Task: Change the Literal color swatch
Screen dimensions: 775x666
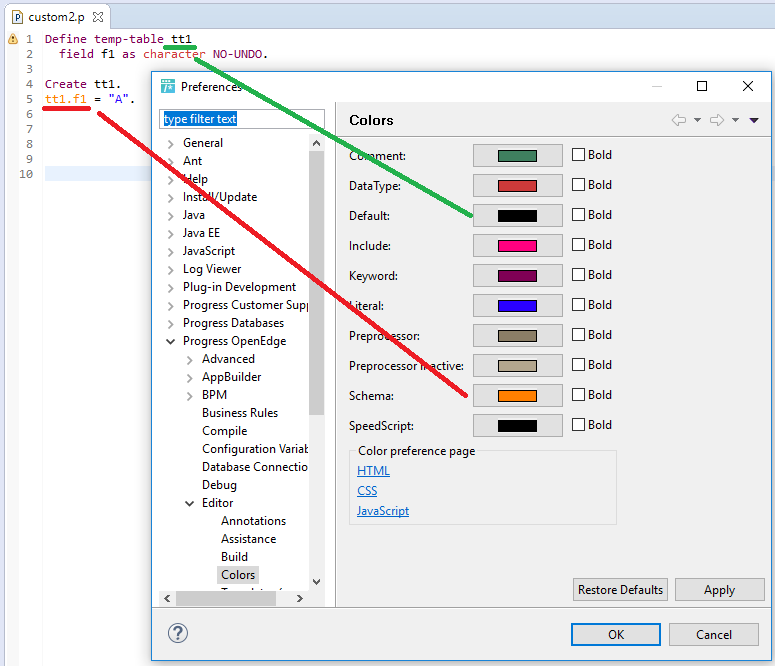Action: [x=517, y=306]
